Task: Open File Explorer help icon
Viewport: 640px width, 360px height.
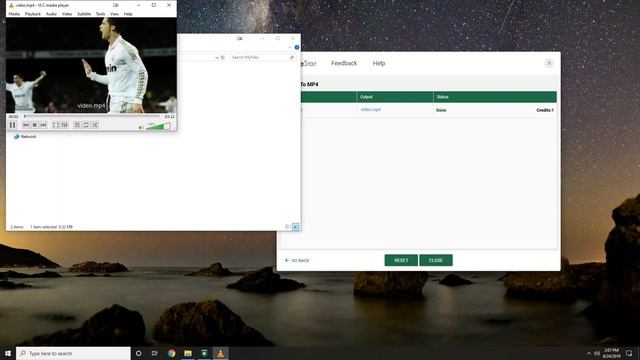Action: pos(297,47)
